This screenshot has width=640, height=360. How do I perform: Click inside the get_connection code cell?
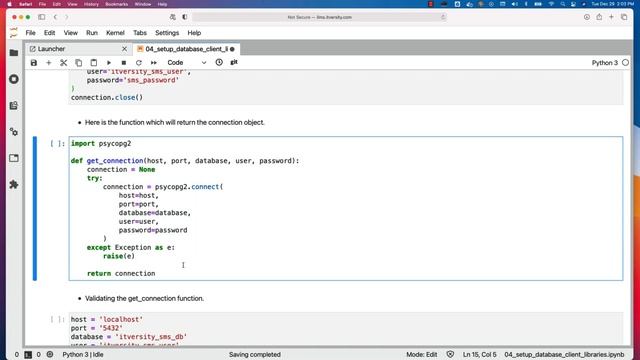click(x=346, y=209)
